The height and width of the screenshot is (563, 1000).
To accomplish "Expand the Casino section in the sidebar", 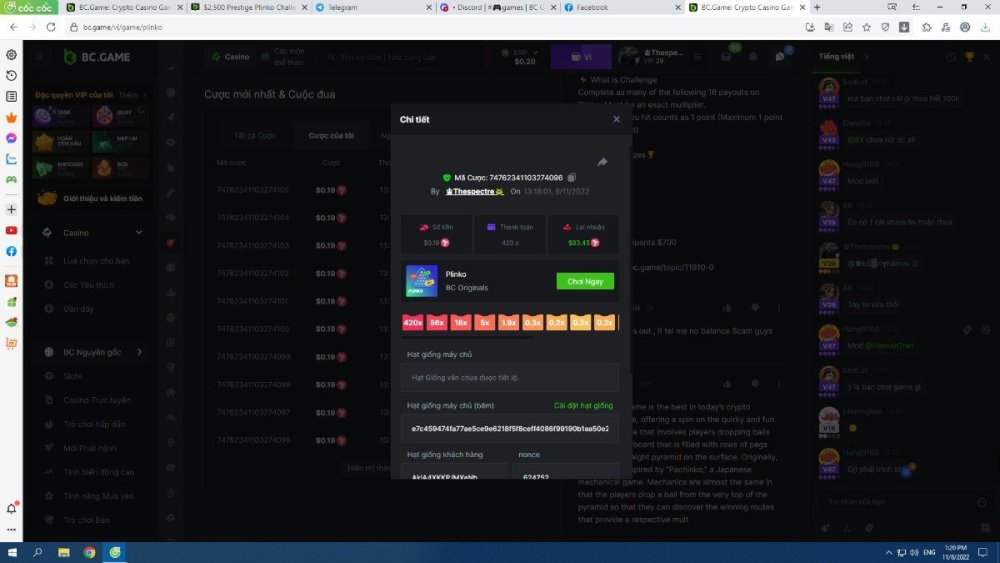I will (x=139, y=232).
